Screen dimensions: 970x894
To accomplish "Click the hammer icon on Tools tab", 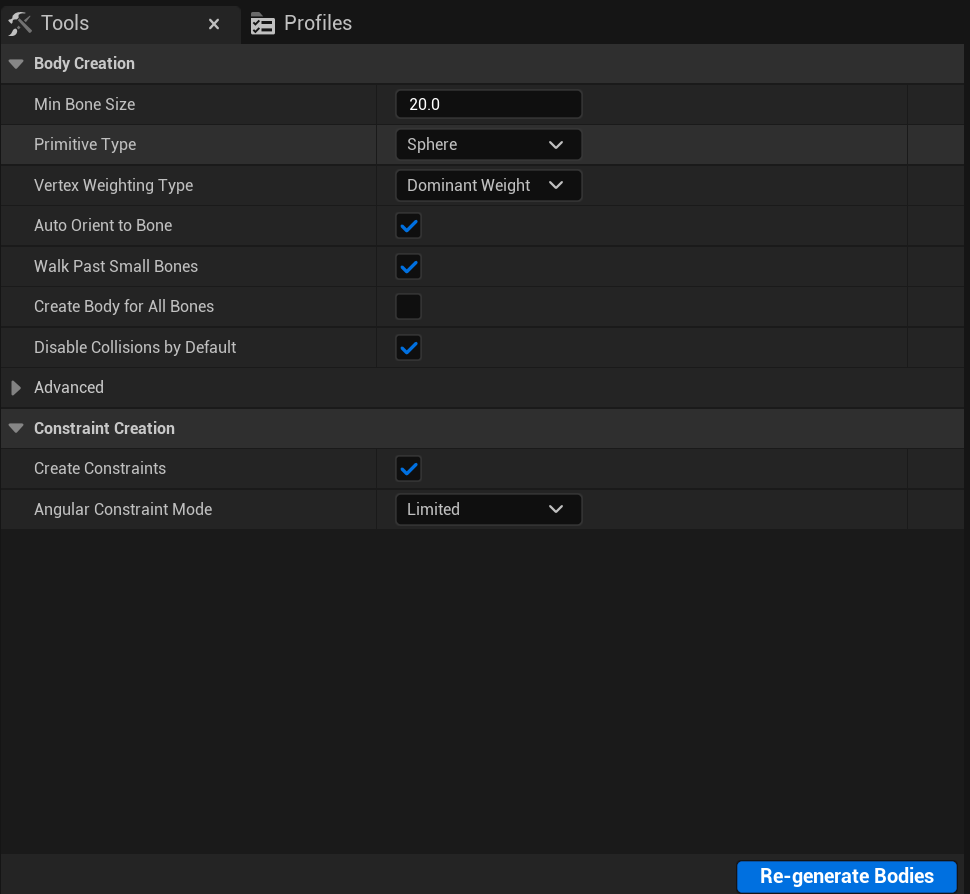I will [20, 22].
